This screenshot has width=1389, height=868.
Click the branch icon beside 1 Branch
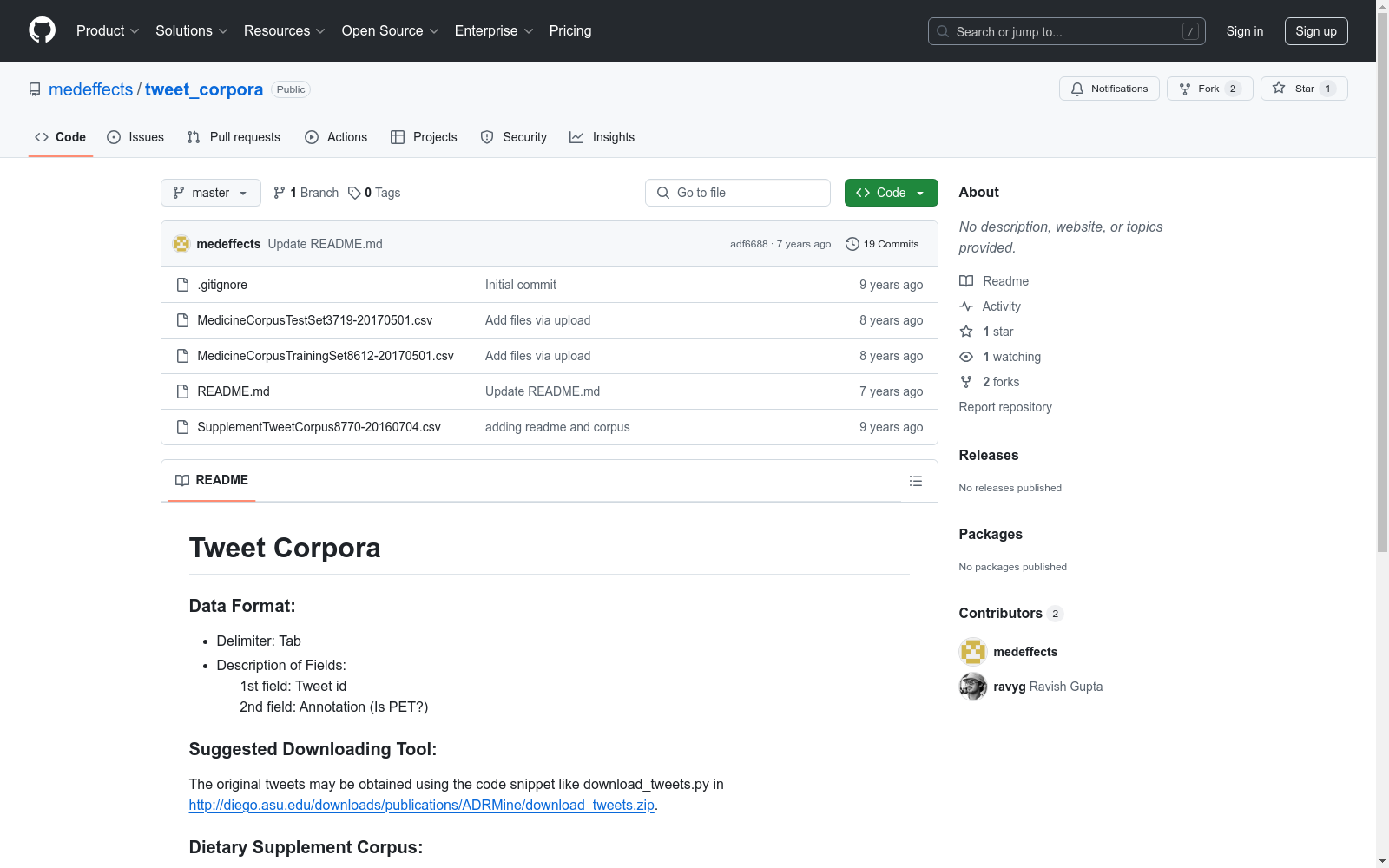(280, 193)
